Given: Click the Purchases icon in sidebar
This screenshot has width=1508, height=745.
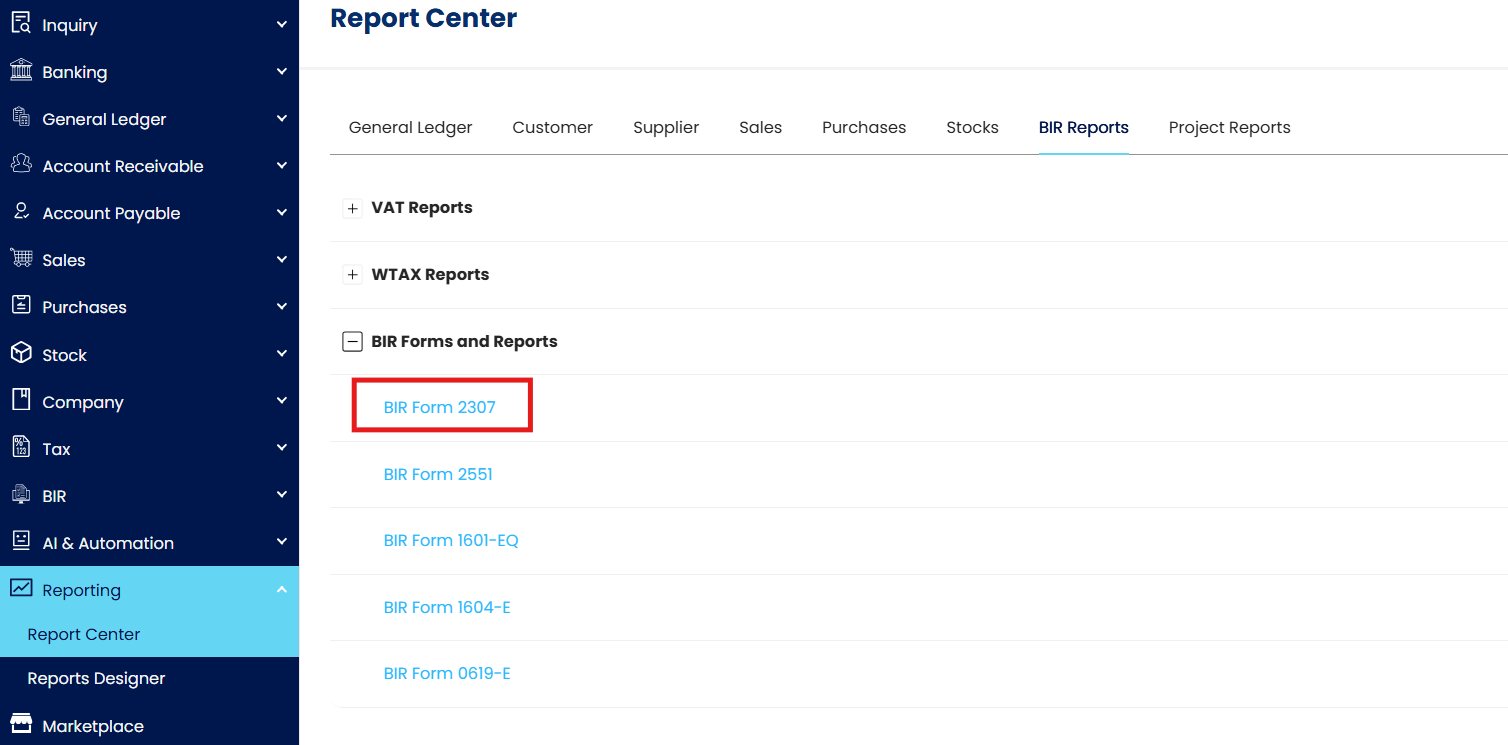Looking at the screenshot, I should point(20,305).
